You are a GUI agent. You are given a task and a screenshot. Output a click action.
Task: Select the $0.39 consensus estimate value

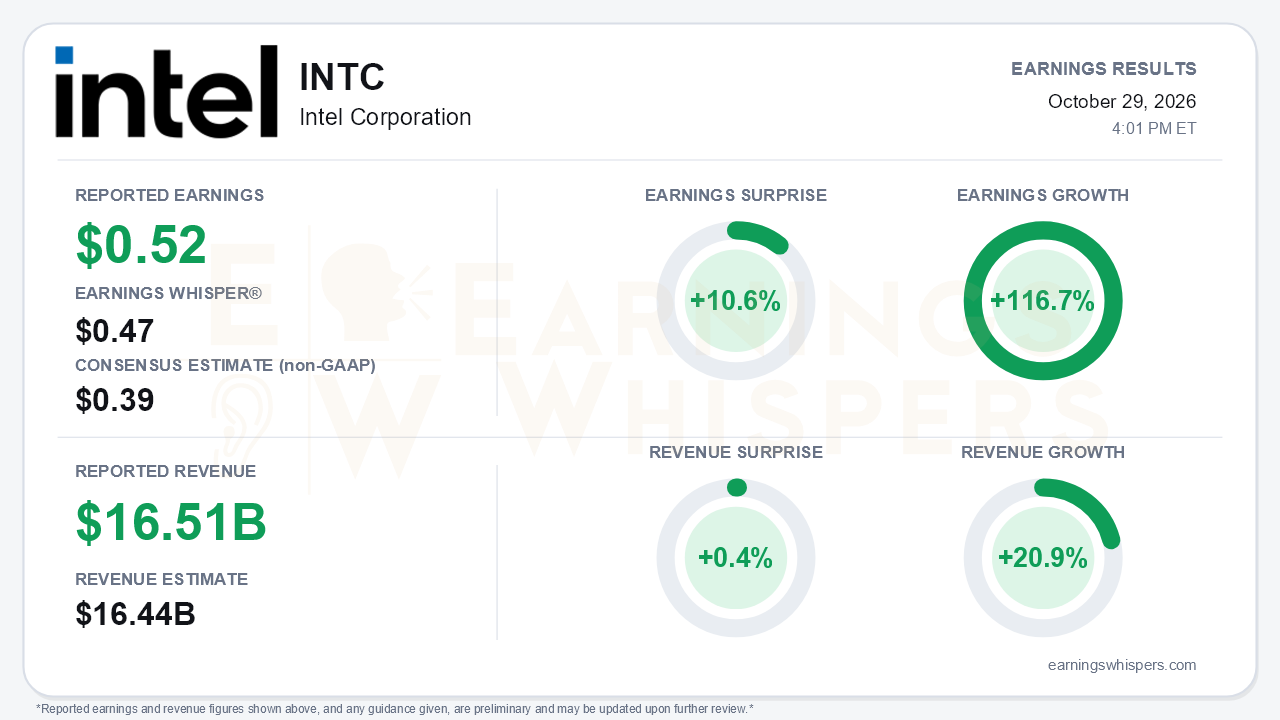click(x=115, y=400)
